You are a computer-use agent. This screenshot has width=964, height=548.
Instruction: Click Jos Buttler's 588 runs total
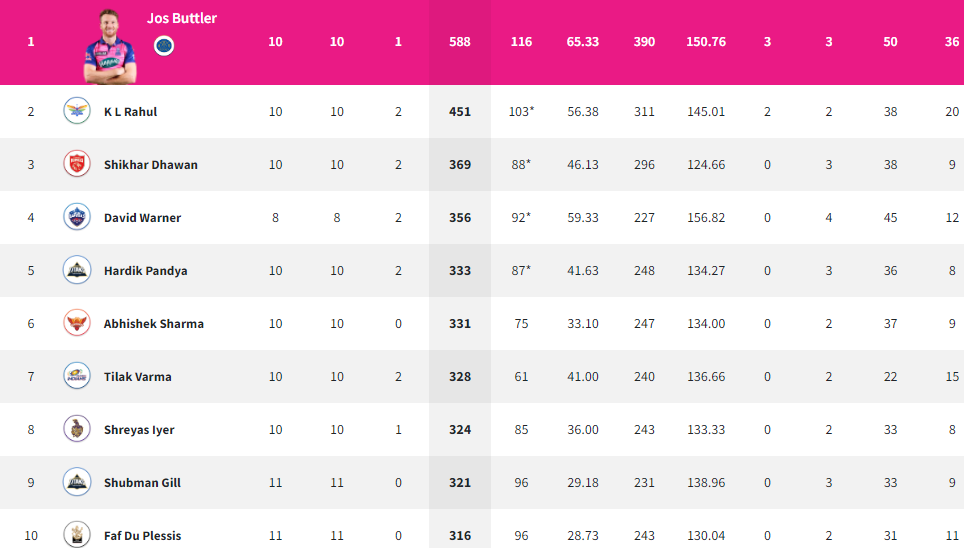(460, 42)
